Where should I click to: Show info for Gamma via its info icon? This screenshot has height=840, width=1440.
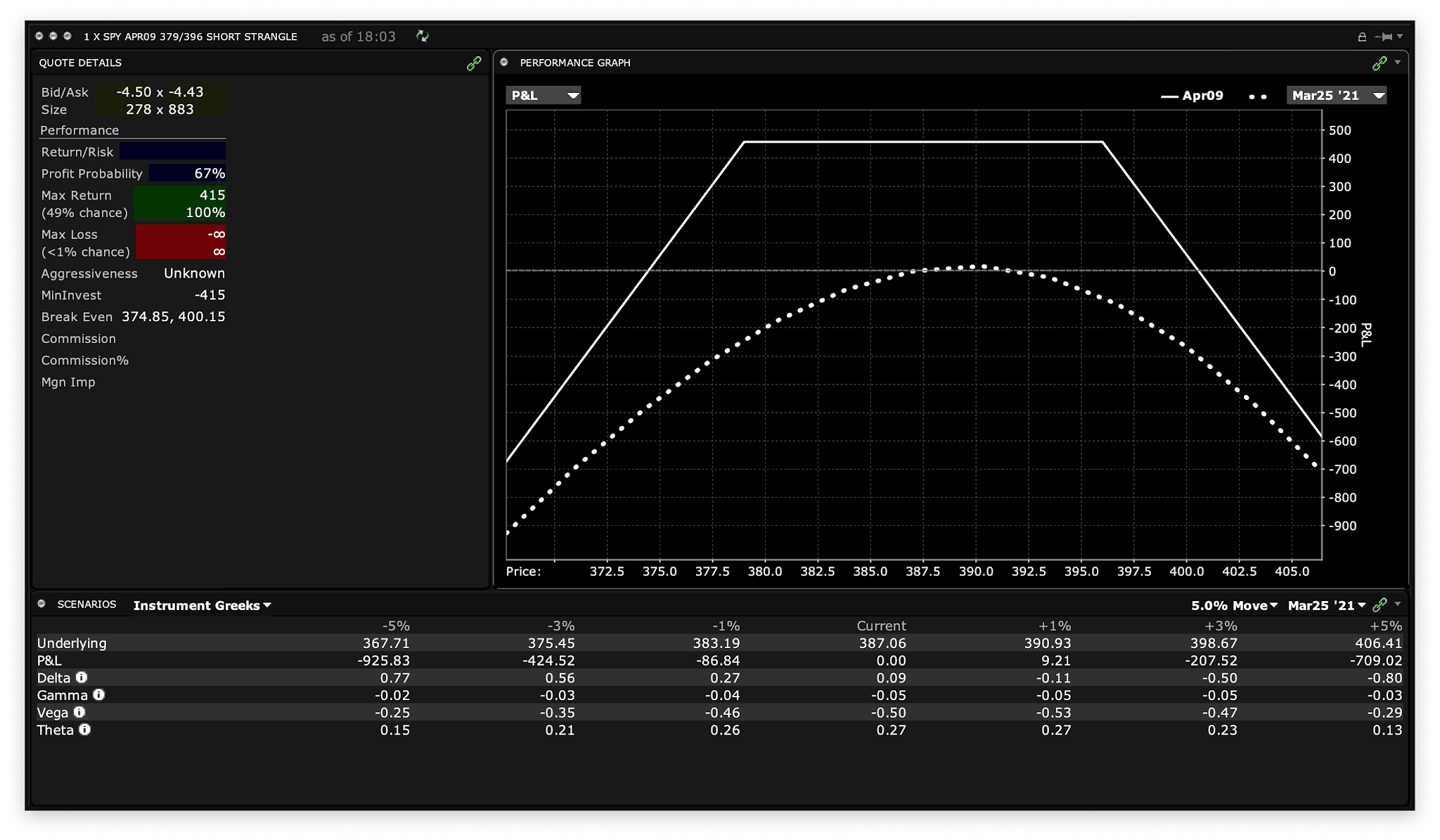pos(99,694)
